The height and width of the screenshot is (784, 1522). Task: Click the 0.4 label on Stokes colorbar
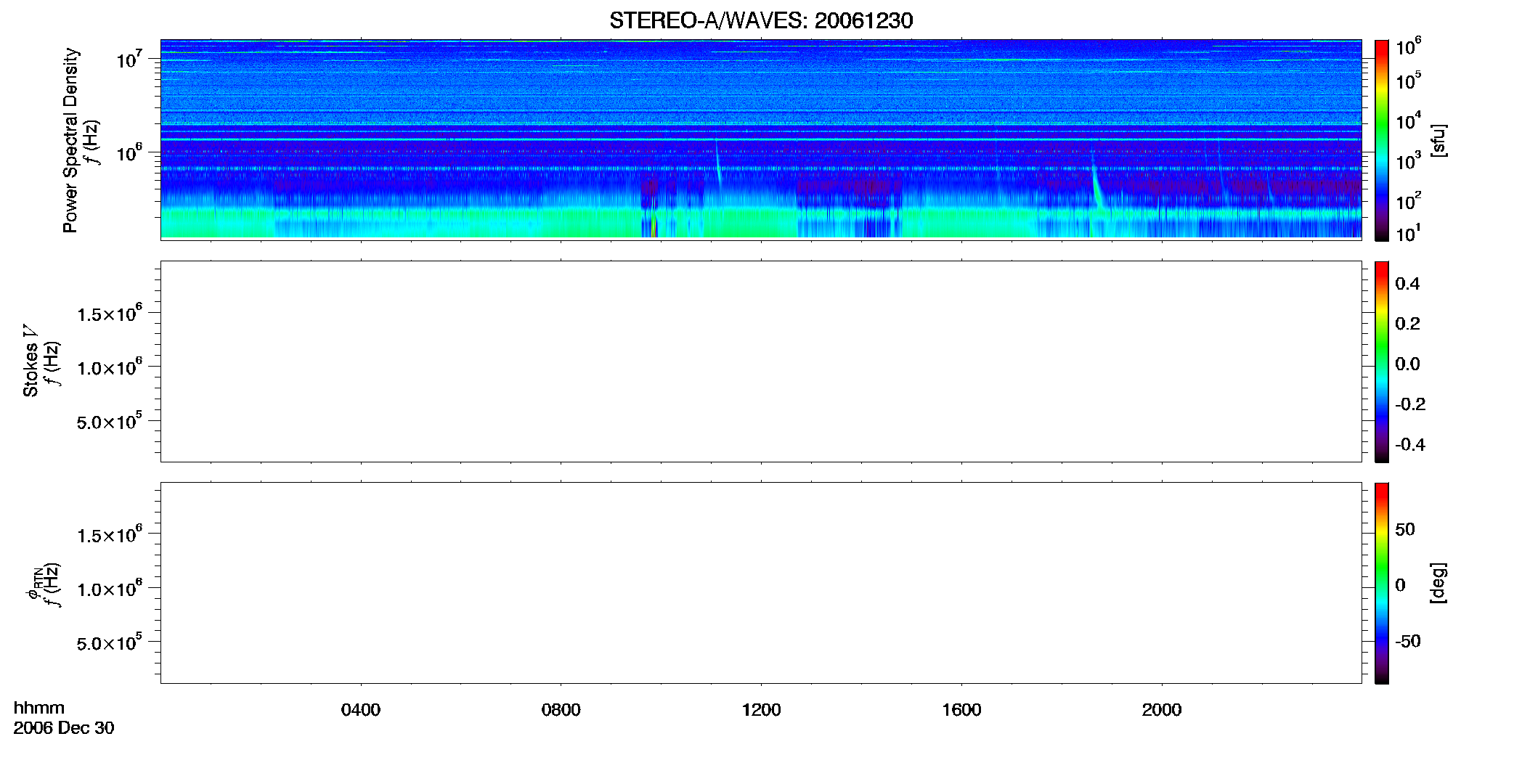(1407, 284)
